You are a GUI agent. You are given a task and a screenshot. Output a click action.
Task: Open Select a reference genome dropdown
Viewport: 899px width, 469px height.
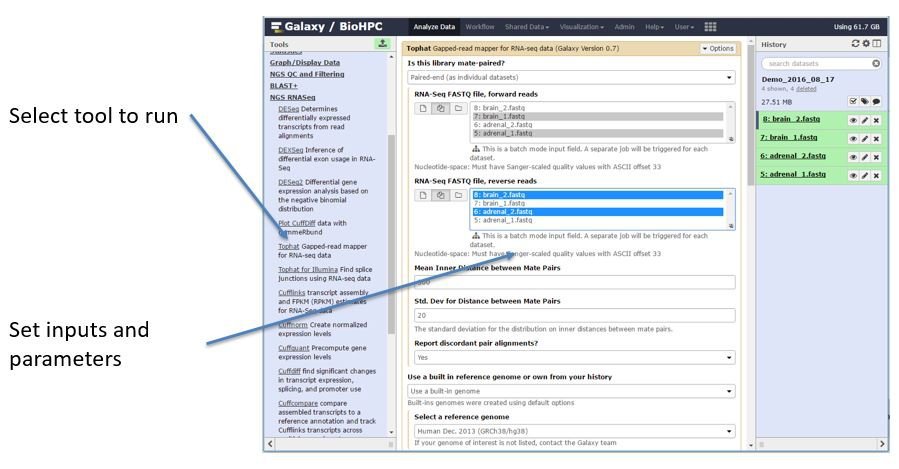click(574, 431)
